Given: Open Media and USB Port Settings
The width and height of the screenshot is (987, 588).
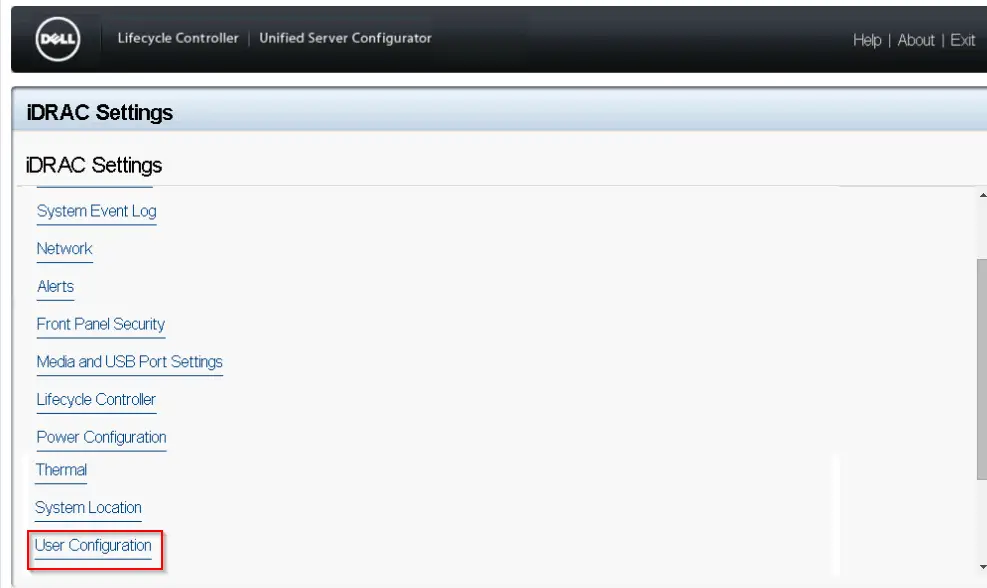Looking at the screenshot, I should (x=130, y=362).
